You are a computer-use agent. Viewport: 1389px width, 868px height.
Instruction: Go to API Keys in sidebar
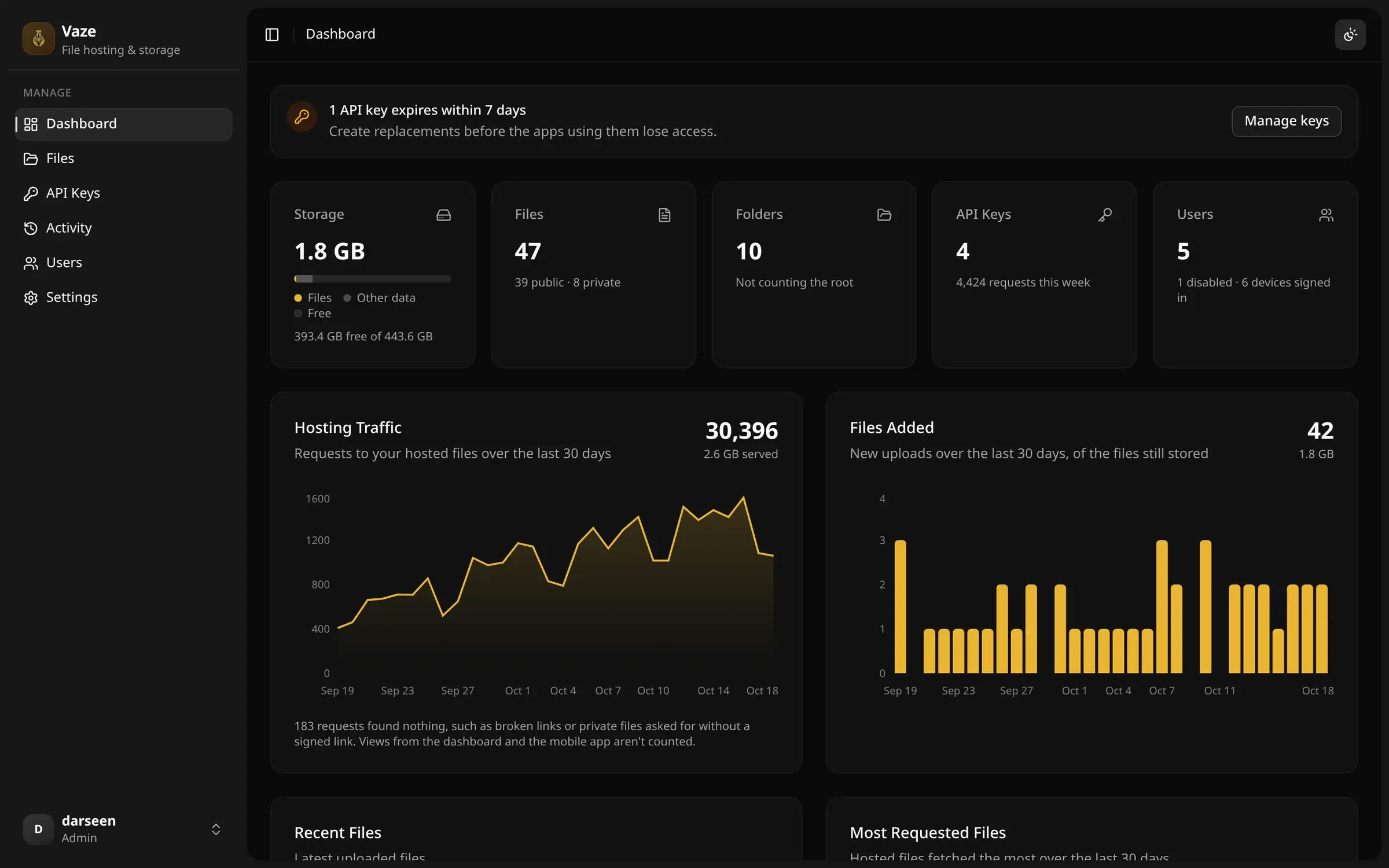[123, 193]
